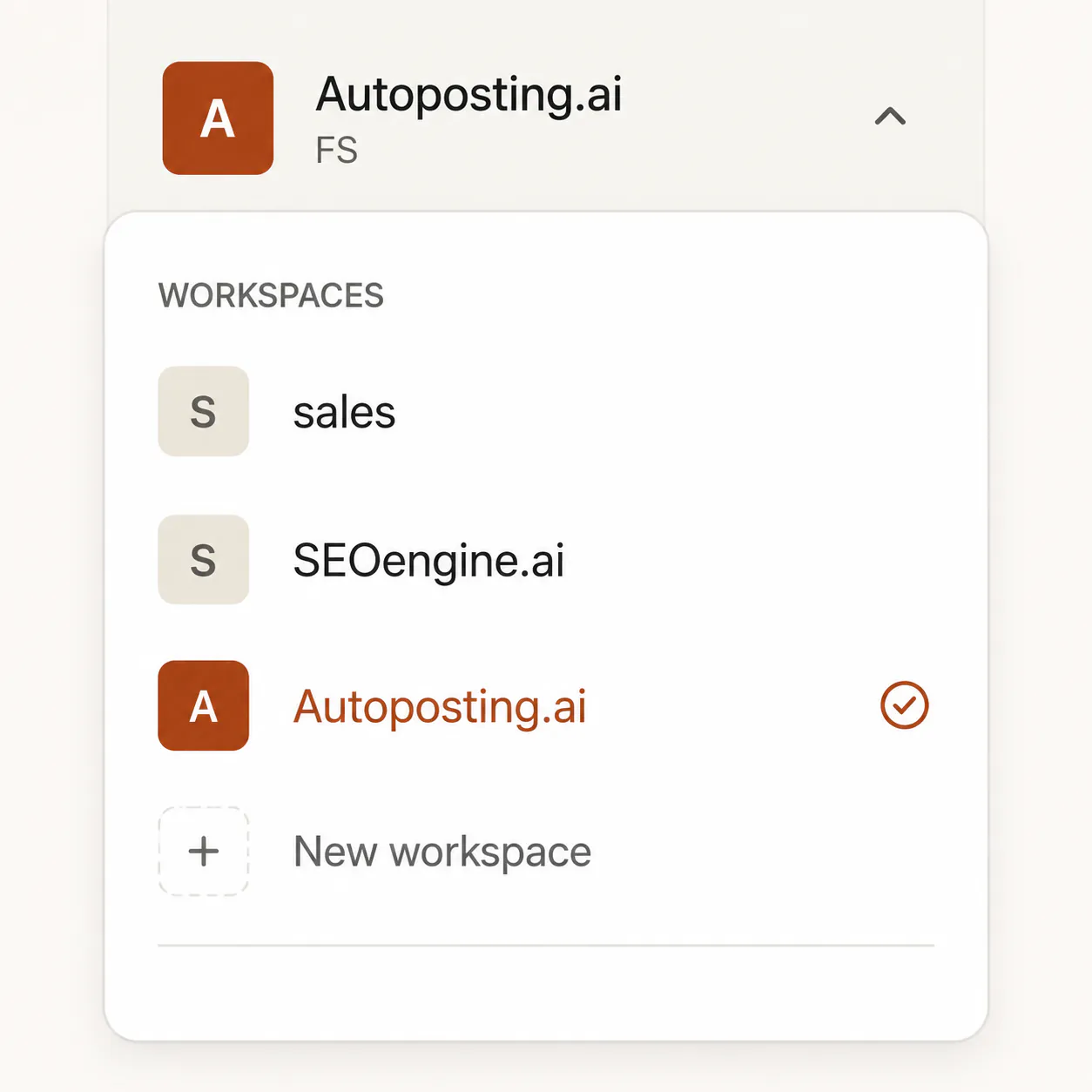Switch to the sales workspace
Screen dimensions: 1092x1092
tap(545, 411)
